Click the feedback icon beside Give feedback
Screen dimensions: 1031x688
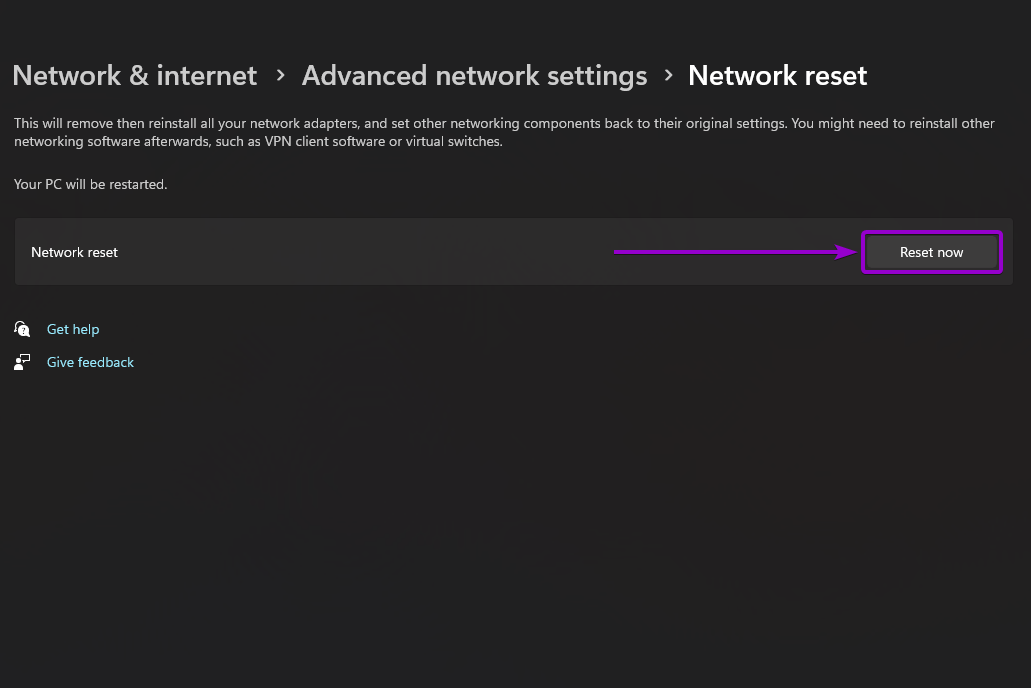tap(22, 361)
